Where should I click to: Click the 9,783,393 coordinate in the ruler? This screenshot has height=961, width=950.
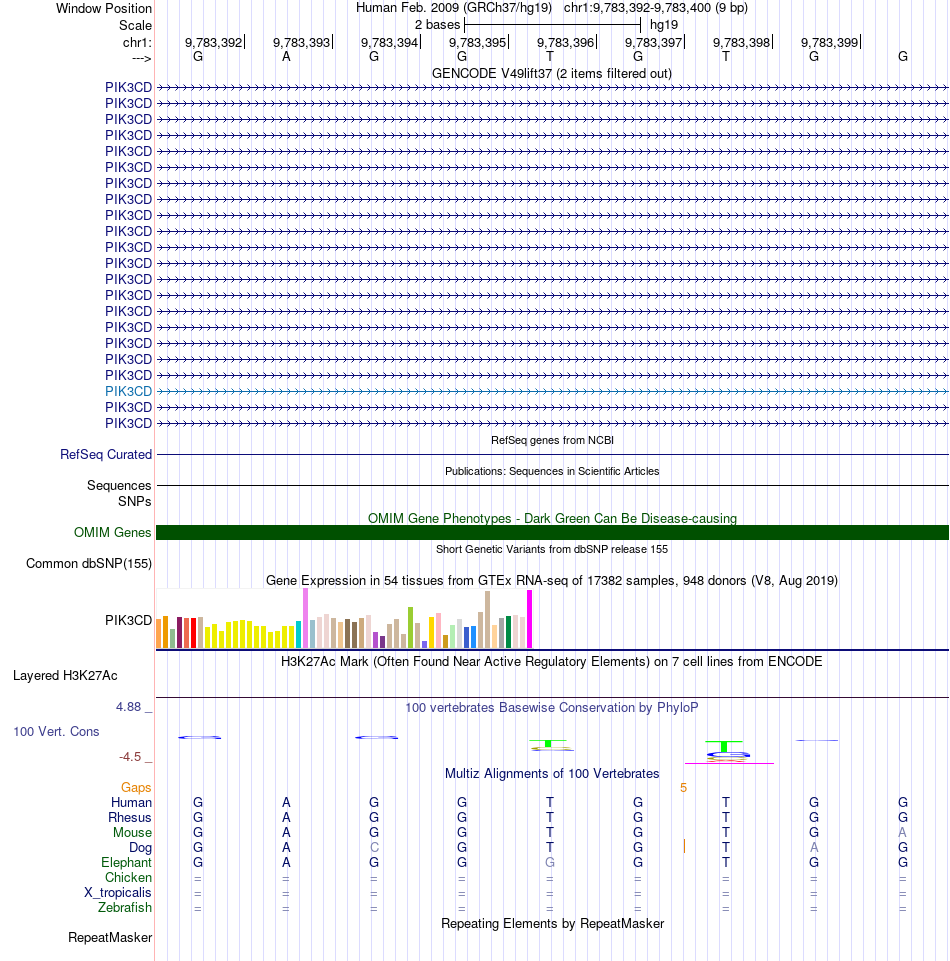pos(302,42)
